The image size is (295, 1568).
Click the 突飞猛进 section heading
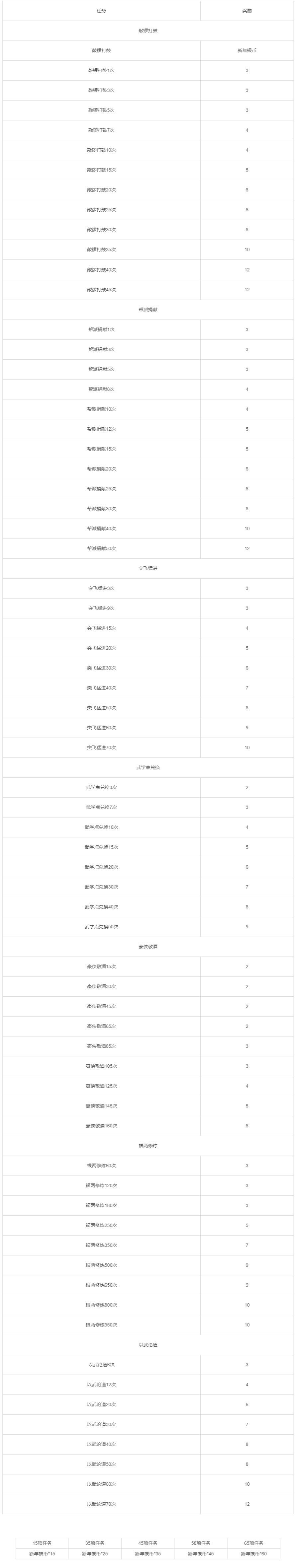point(147,569)
